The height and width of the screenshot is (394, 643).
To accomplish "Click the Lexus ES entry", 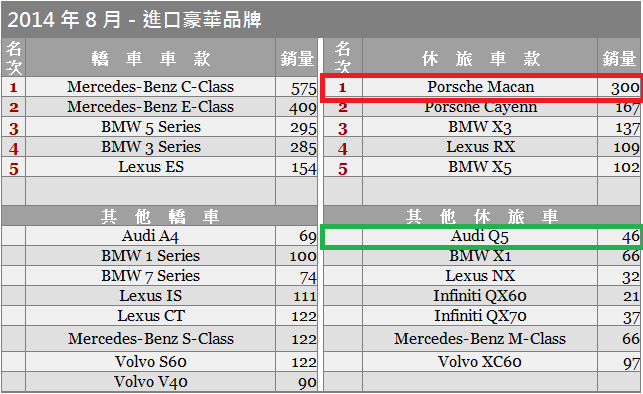I will pyautogui.click(x=150, y=167).
